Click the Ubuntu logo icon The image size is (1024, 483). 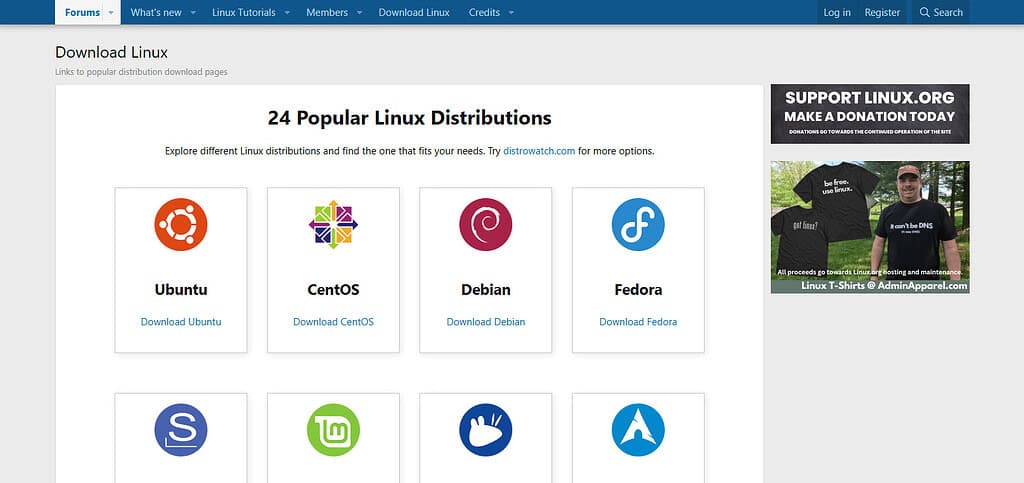click(x=181, y=225)
